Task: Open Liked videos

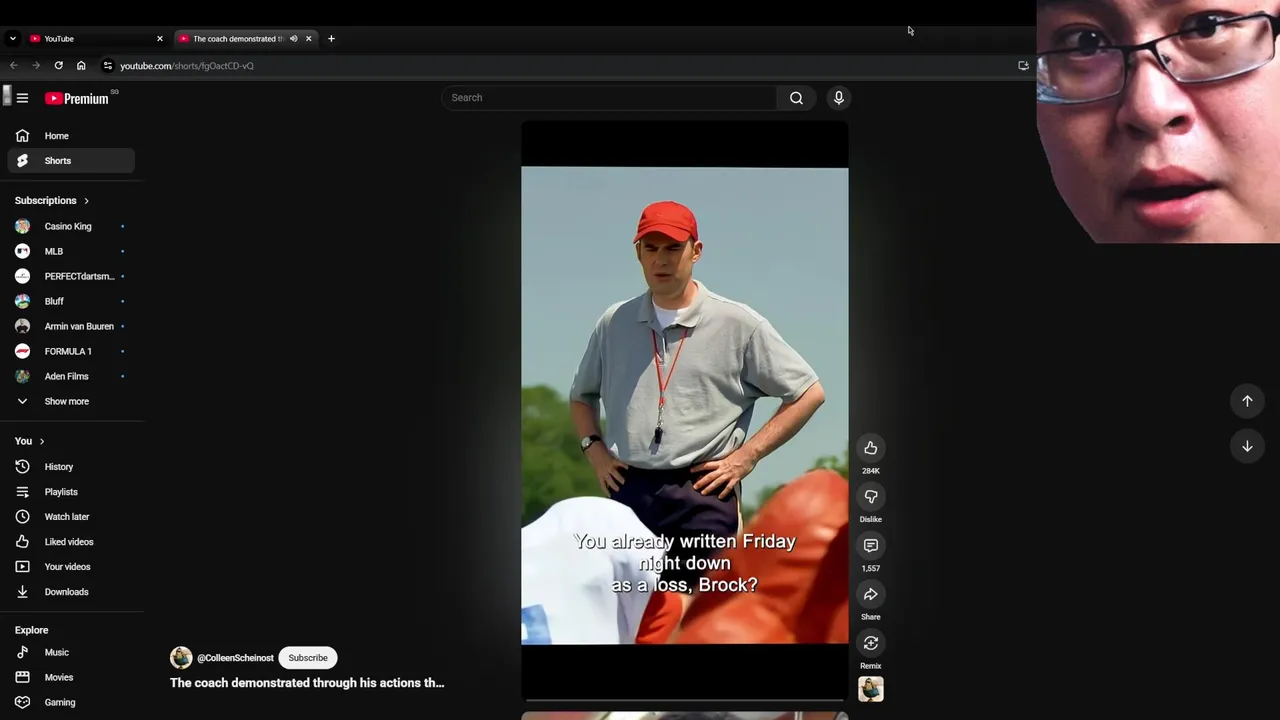Action: tap(71, 542)
